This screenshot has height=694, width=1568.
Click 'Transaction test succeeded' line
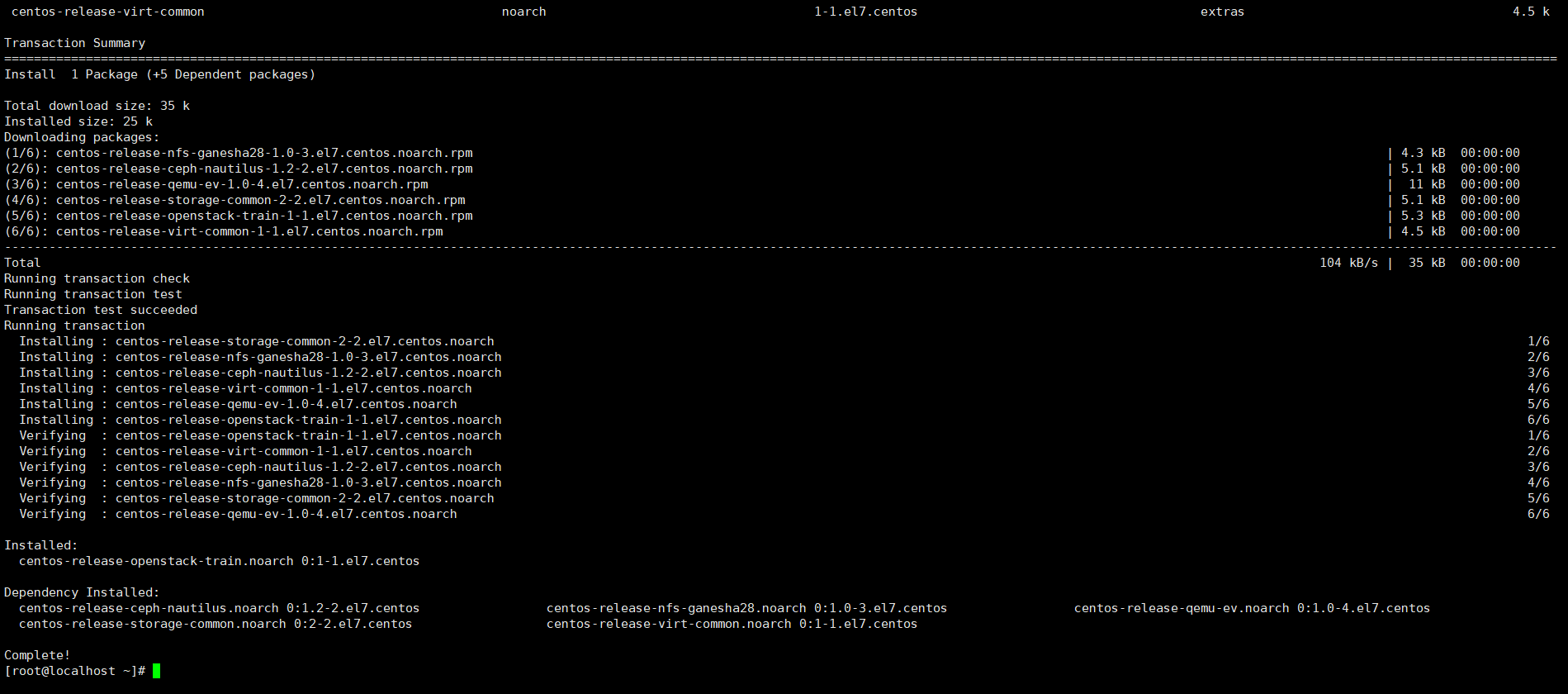(x=101, y=310)
